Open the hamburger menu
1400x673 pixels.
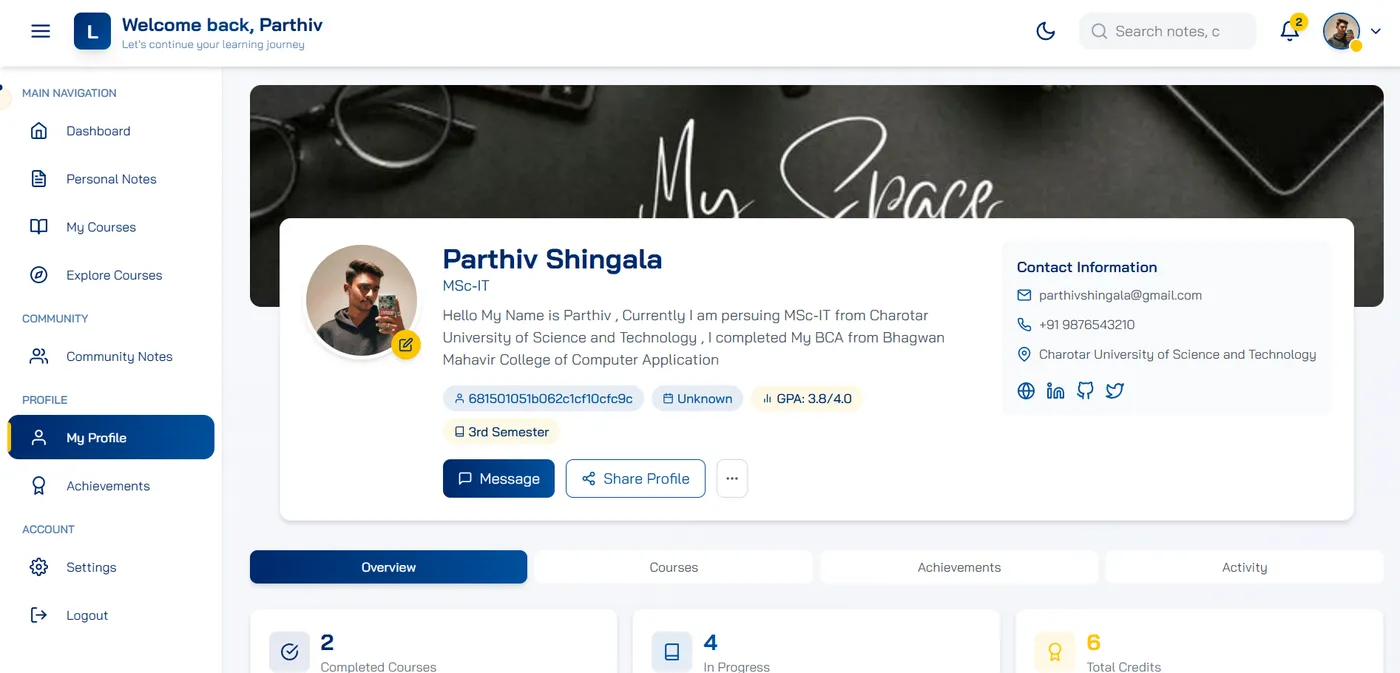click(40, 31)
